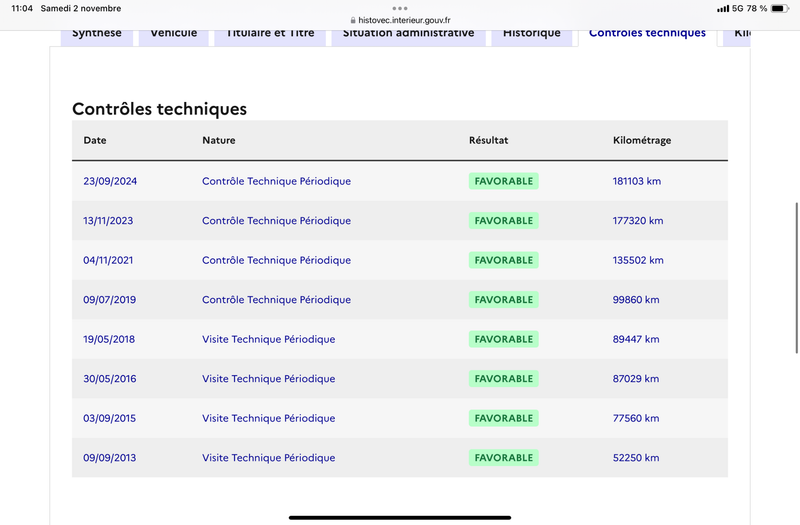Tap the Samedi 2 novembre date text
The height and width of the screenshot is (525, 800).
click(x=81, y=8)
